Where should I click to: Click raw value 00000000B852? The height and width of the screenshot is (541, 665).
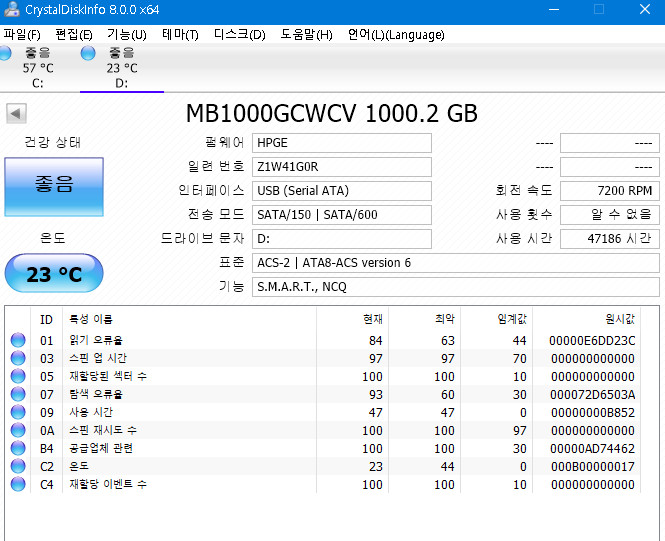pos(593,413)
